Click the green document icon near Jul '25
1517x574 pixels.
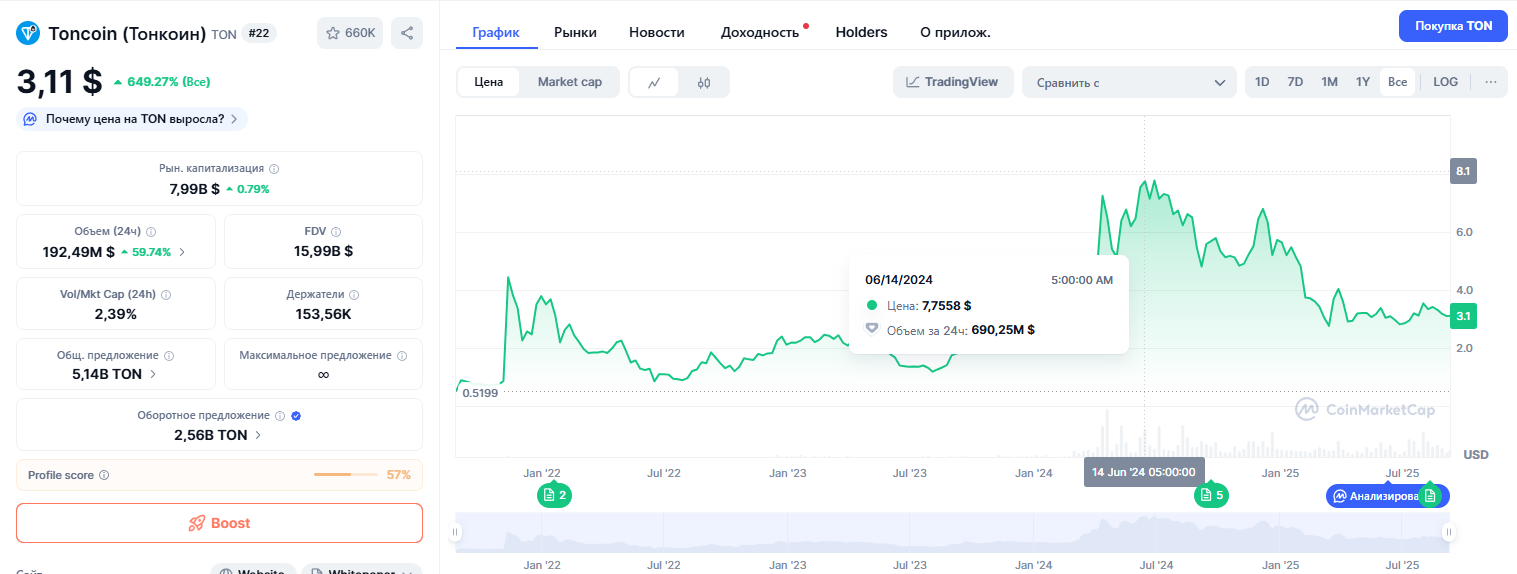[1430, 495]
